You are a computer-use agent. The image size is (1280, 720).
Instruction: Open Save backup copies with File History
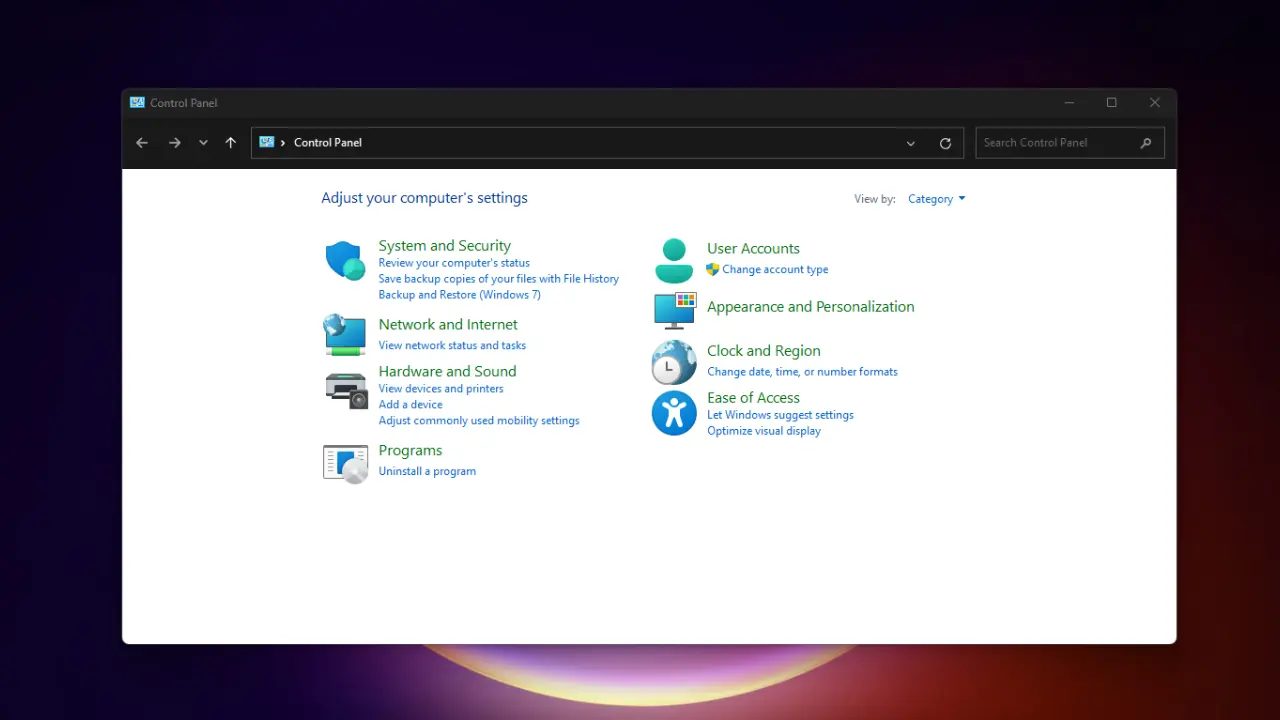498,279
